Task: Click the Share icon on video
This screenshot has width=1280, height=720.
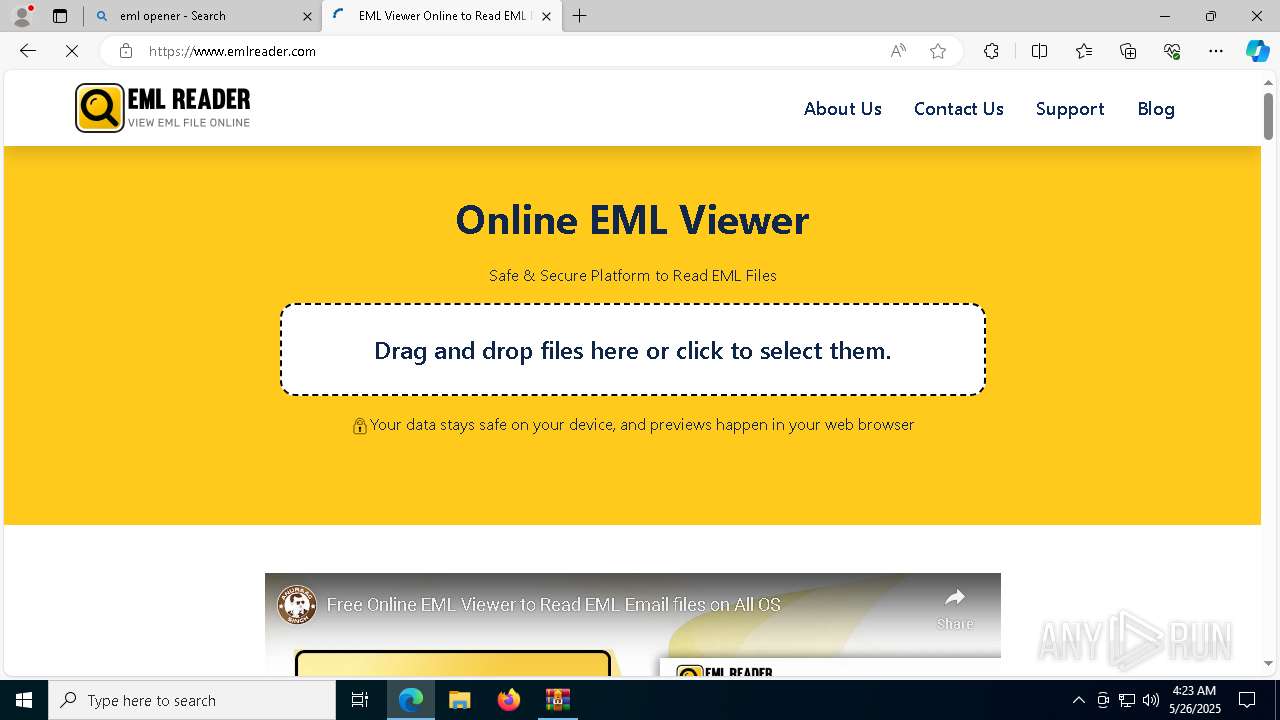Action: pyautogui.click(x=955, y=608)
